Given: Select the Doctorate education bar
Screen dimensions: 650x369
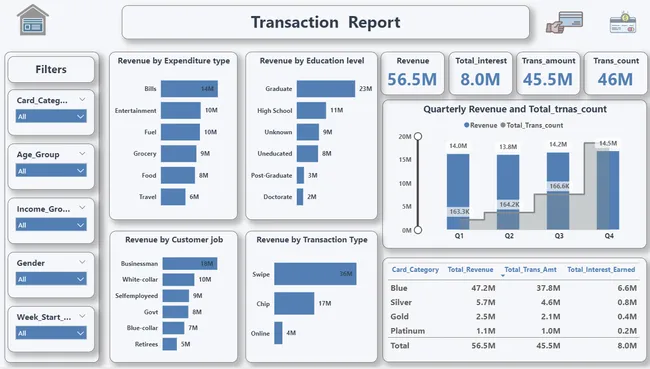Looking at the screenshot, I should click(x=300, y=197).
